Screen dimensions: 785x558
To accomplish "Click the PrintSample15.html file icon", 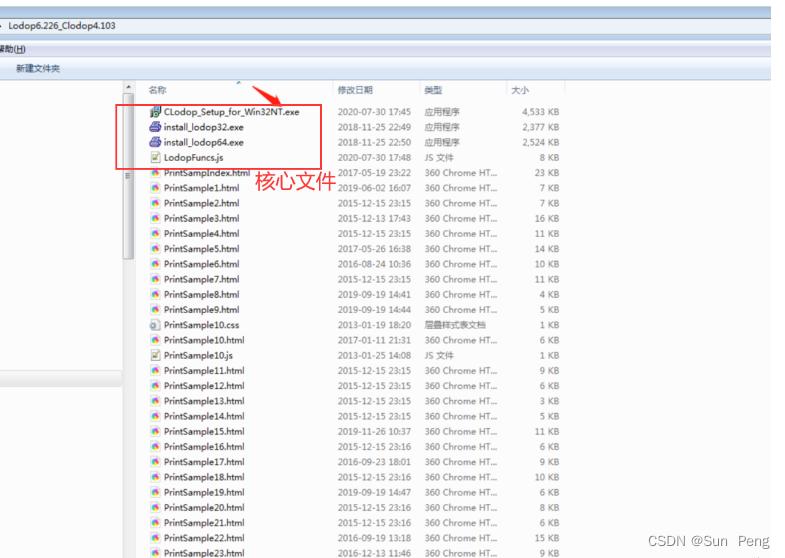I will [x=155, y=431].
